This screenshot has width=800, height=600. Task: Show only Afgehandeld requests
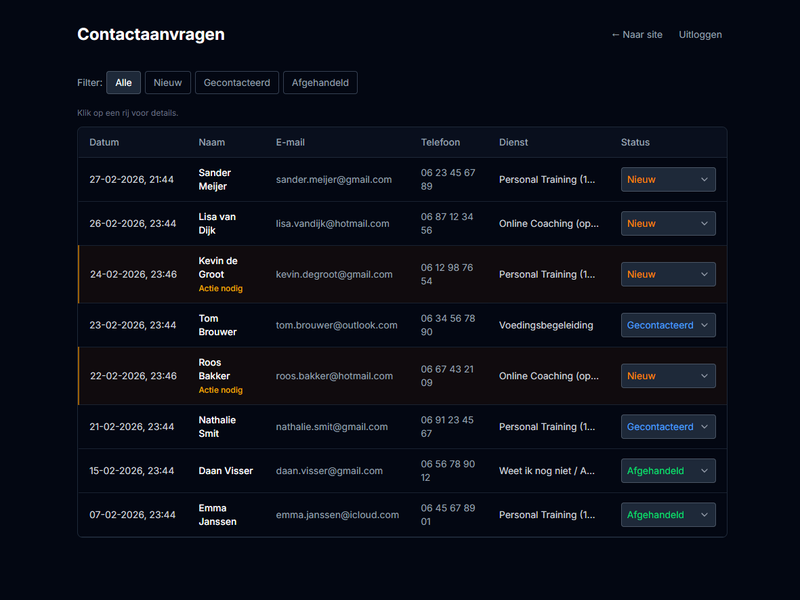point(320,83)
